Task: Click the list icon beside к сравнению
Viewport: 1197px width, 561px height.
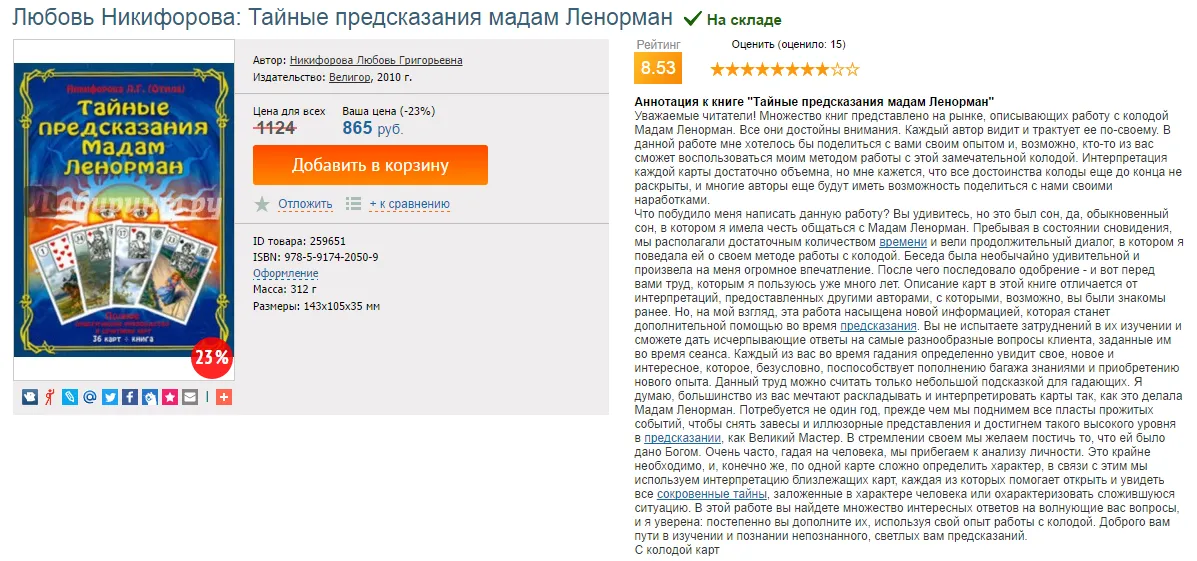Action: point(353,204)
